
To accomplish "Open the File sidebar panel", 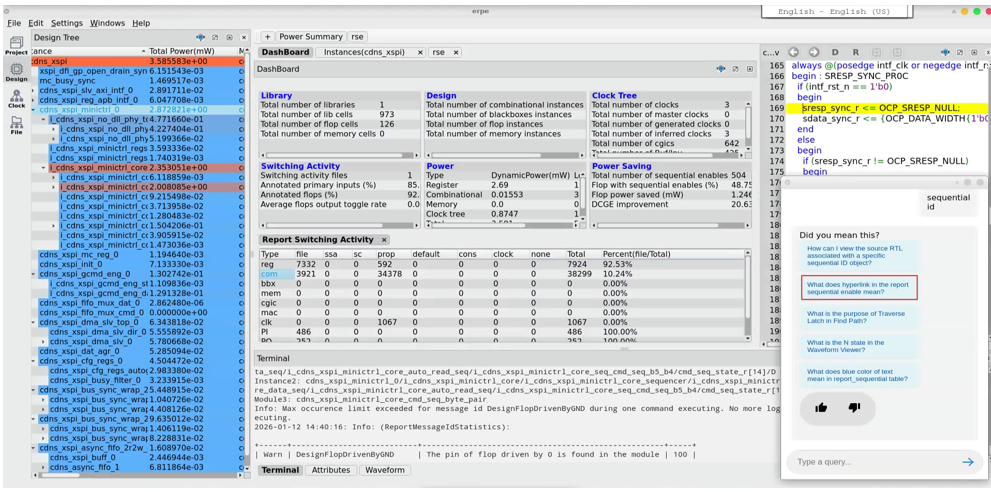I will point(16,125).
